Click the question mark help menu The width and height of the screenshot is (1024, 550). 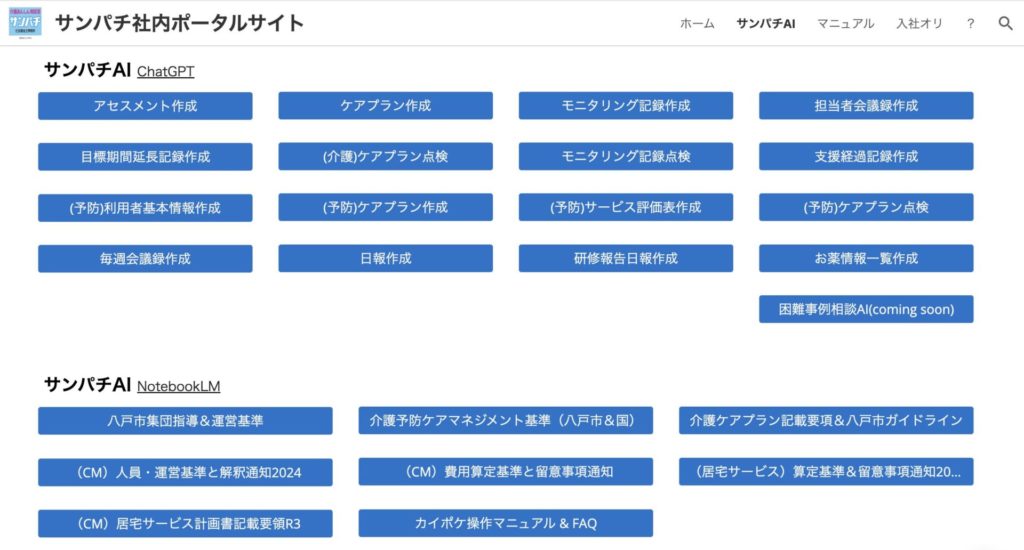click(970, 23)
